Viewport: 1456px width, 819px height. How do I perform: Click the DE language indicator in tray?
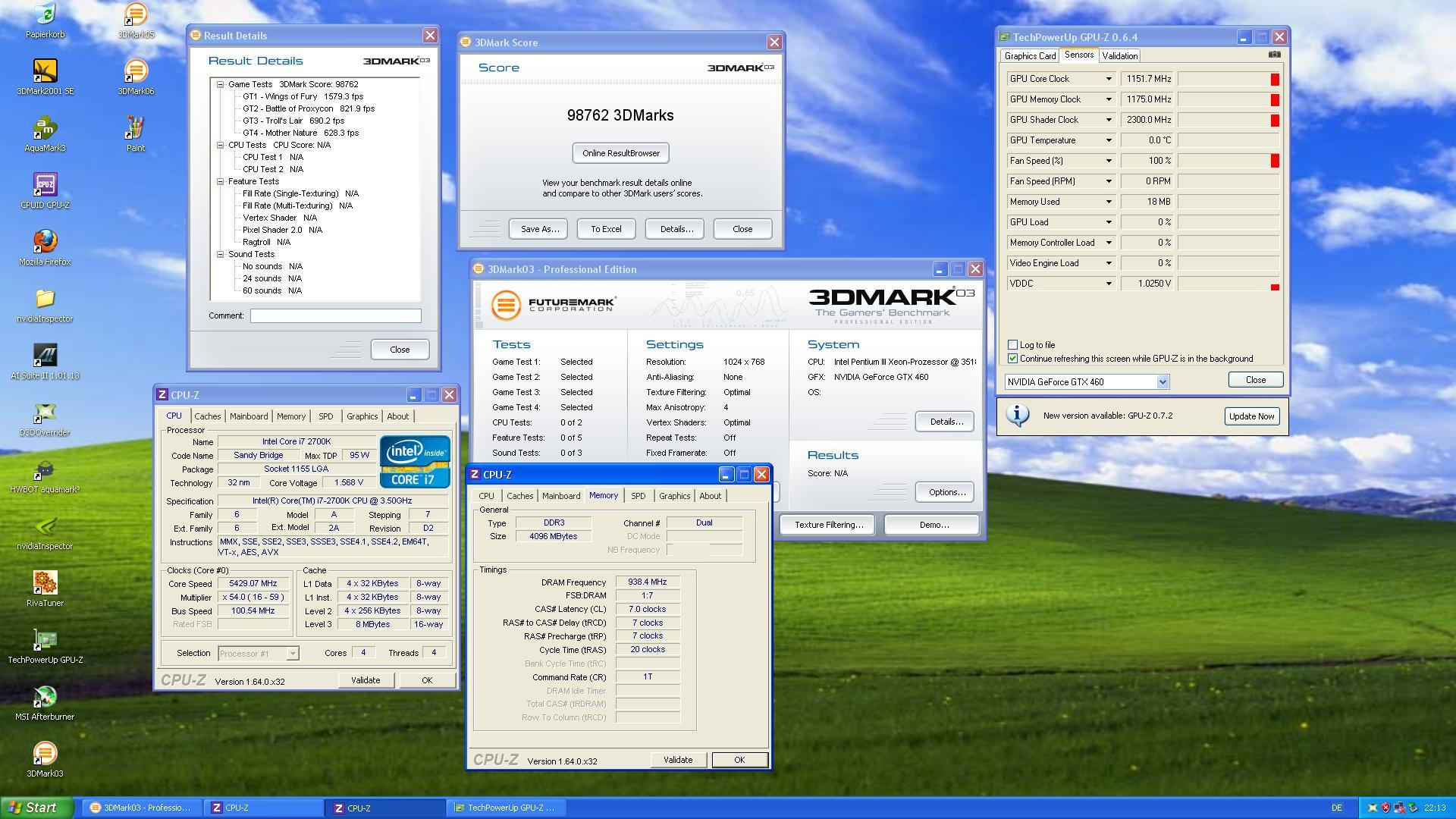pyautogui.click(x=1336, y=808)
